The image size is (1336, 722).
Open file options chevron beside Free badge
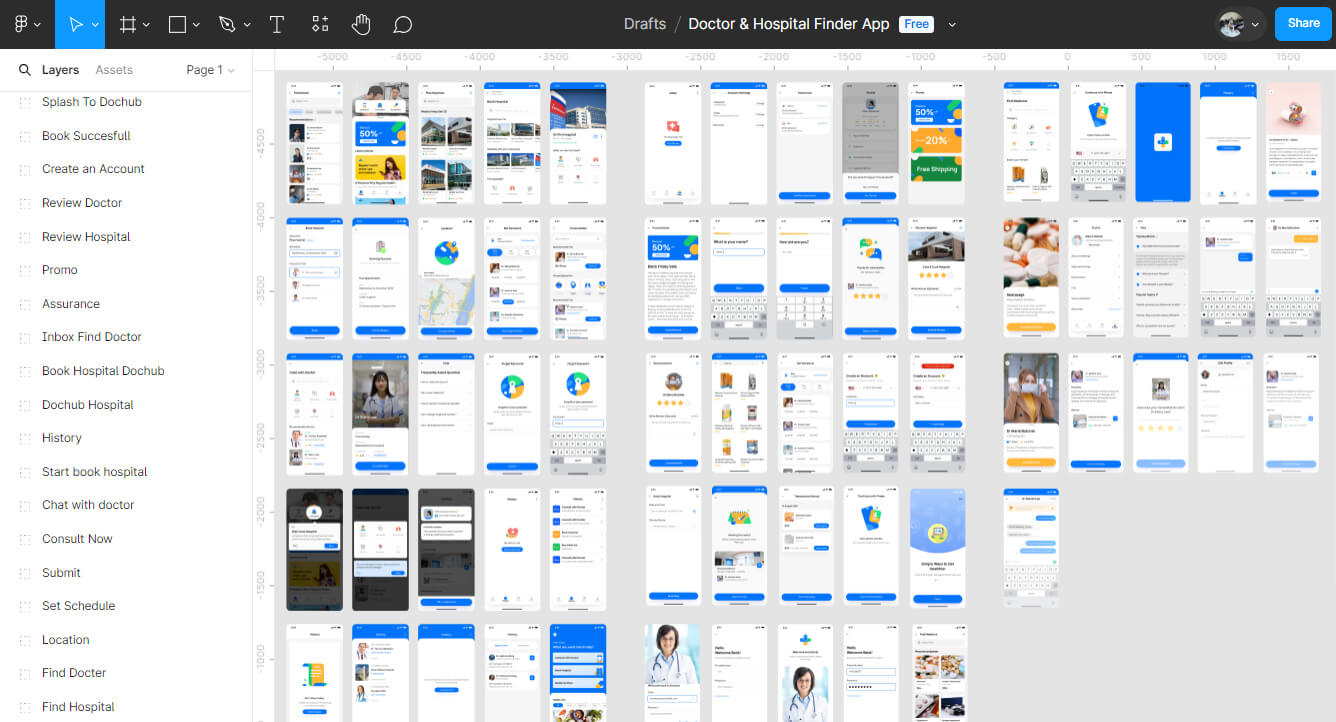[952, 24]
